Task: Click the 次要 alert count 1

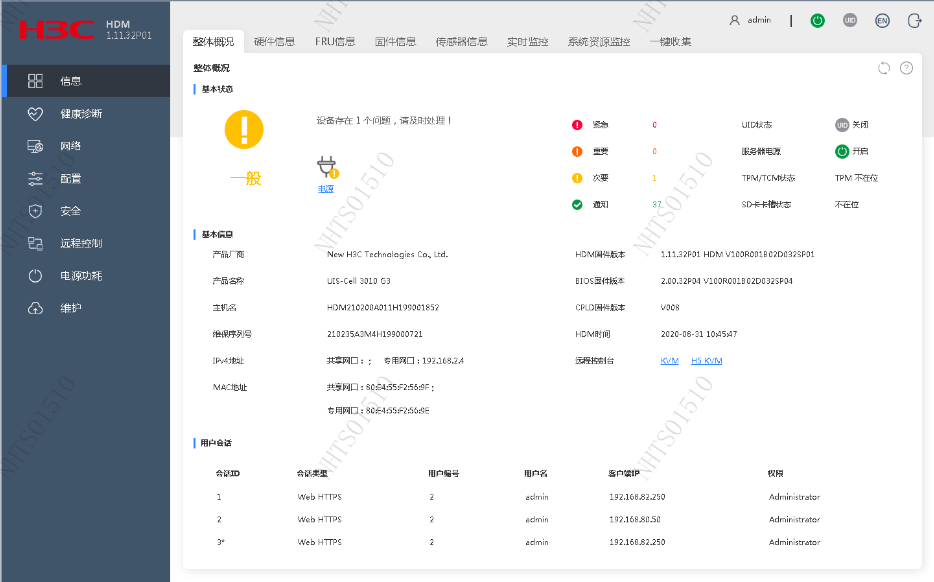Action: coord(654,178)
